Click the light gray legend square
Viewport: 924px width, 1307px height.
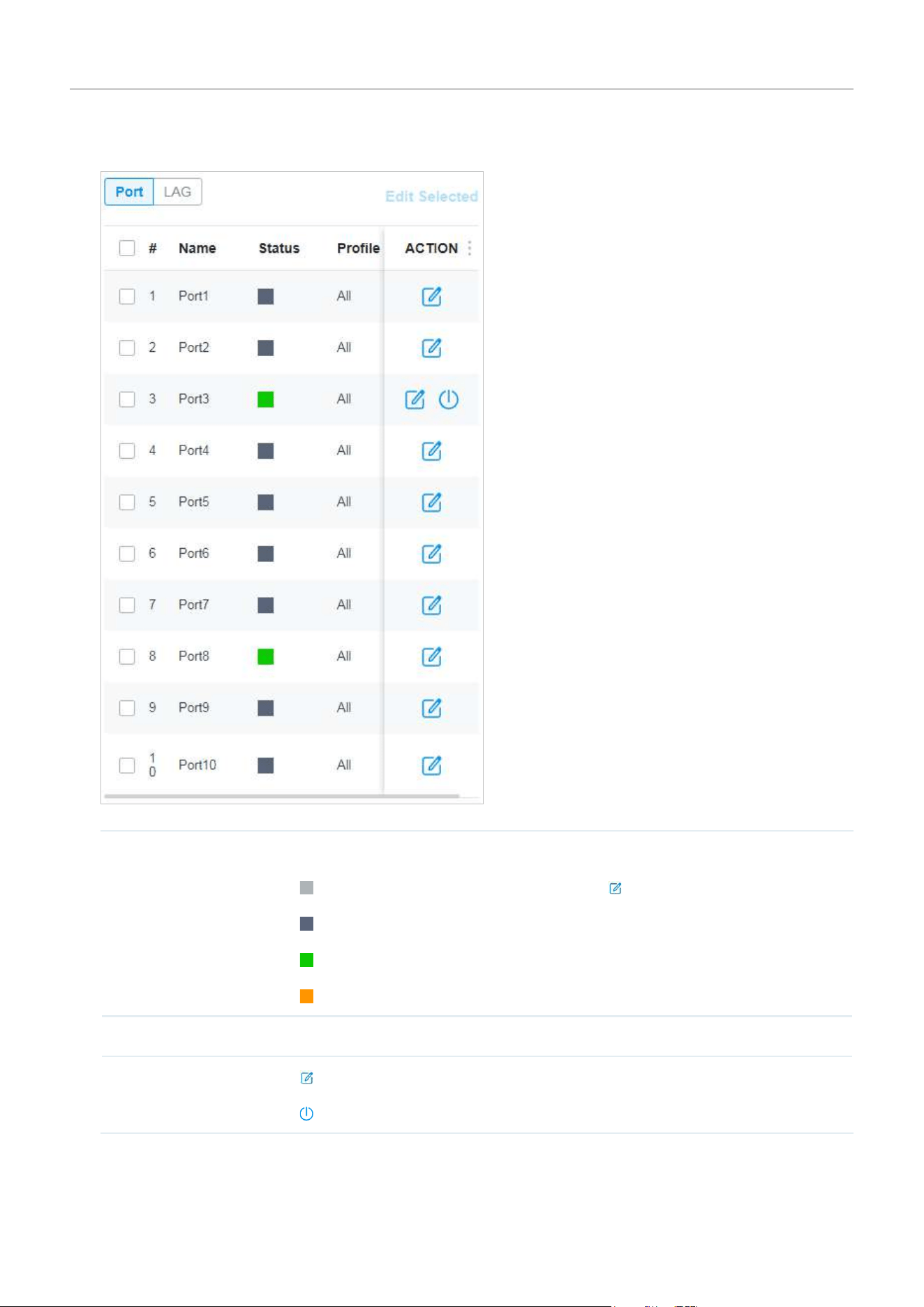coord(306,887)
